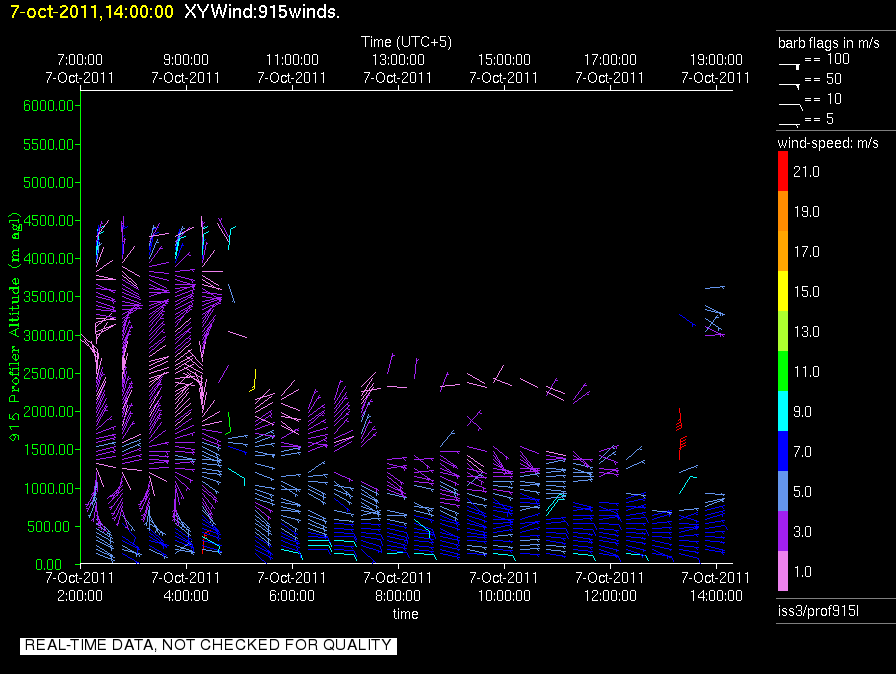Screen dimensions: 896x674
Task: Click the 19:00:00 top axis tick label
Action: point(716,60)
